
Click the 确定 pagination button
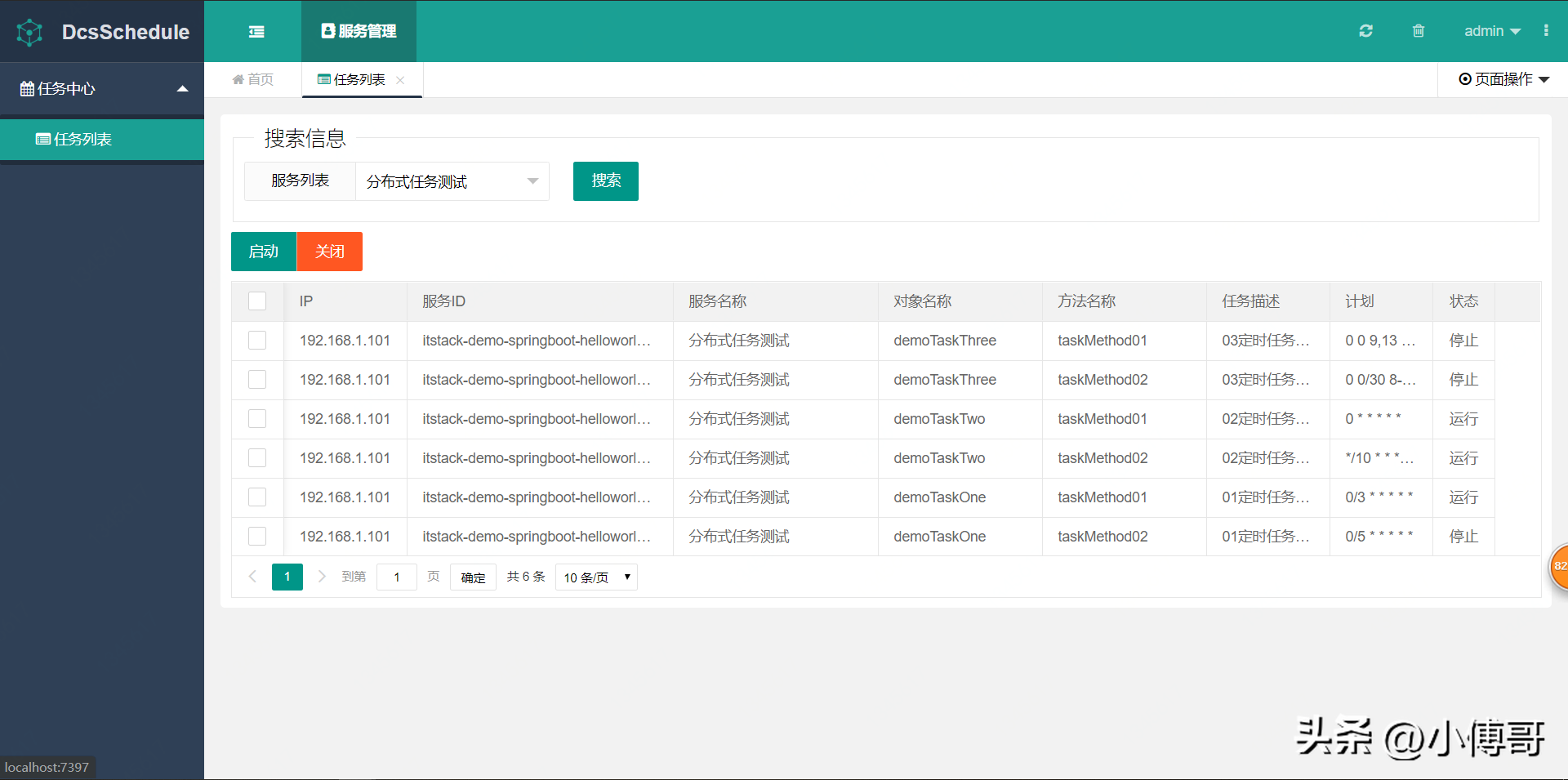click(x=473, y=577)
